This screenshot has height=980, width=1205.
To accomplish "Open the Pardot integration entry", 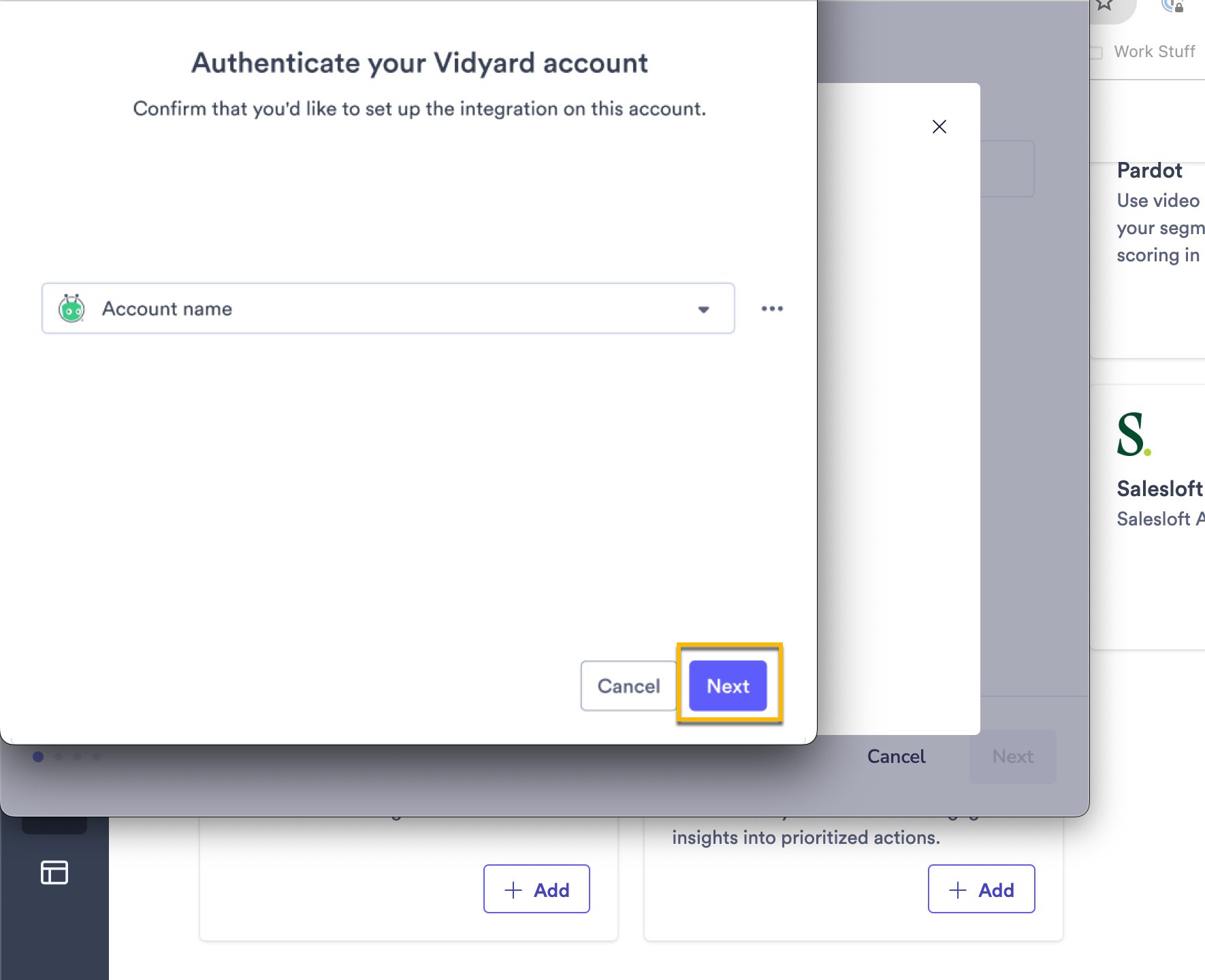I will (1149, 170).
